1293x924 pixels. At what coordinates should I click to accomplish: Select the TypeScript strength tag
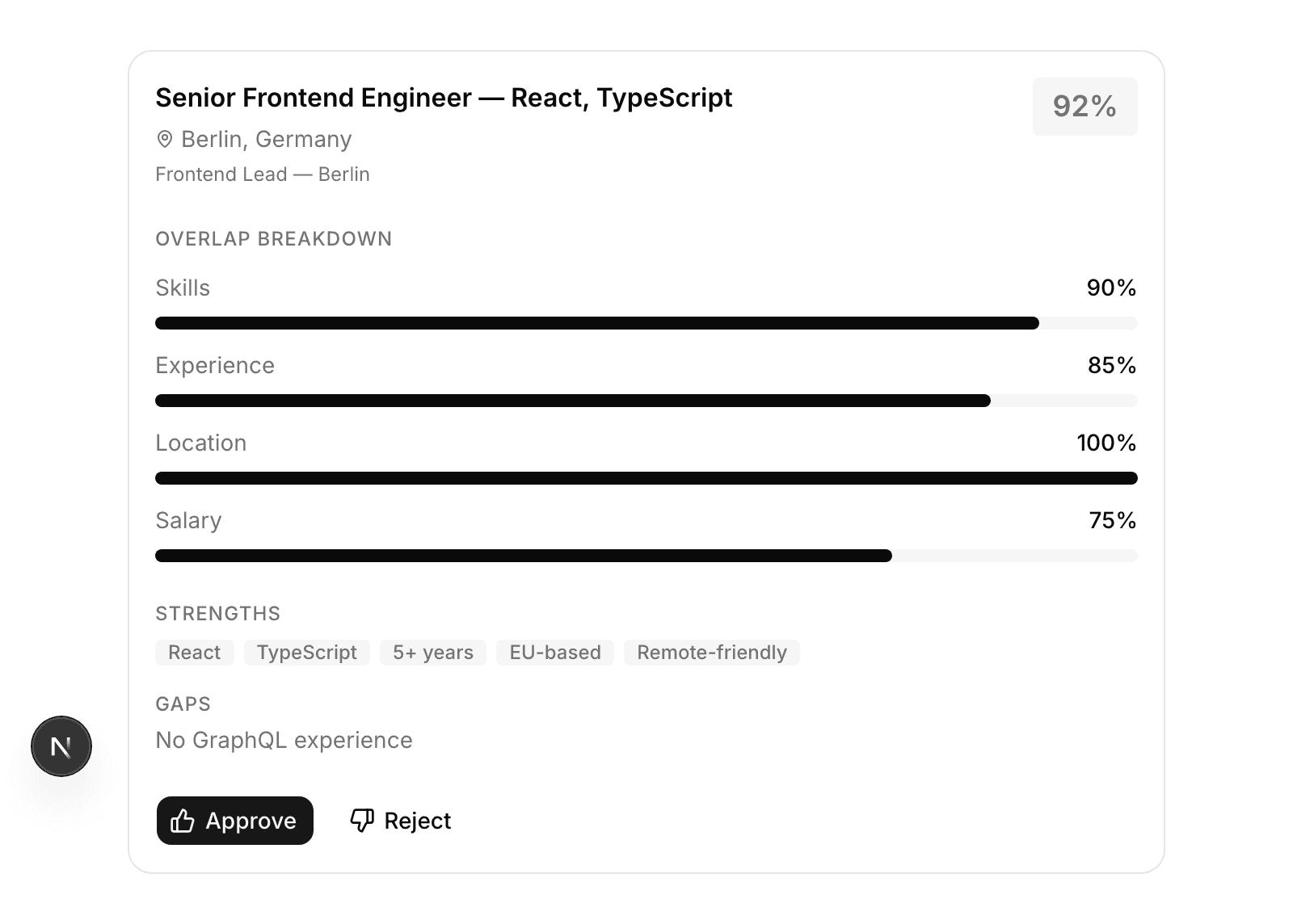[306, 653]
